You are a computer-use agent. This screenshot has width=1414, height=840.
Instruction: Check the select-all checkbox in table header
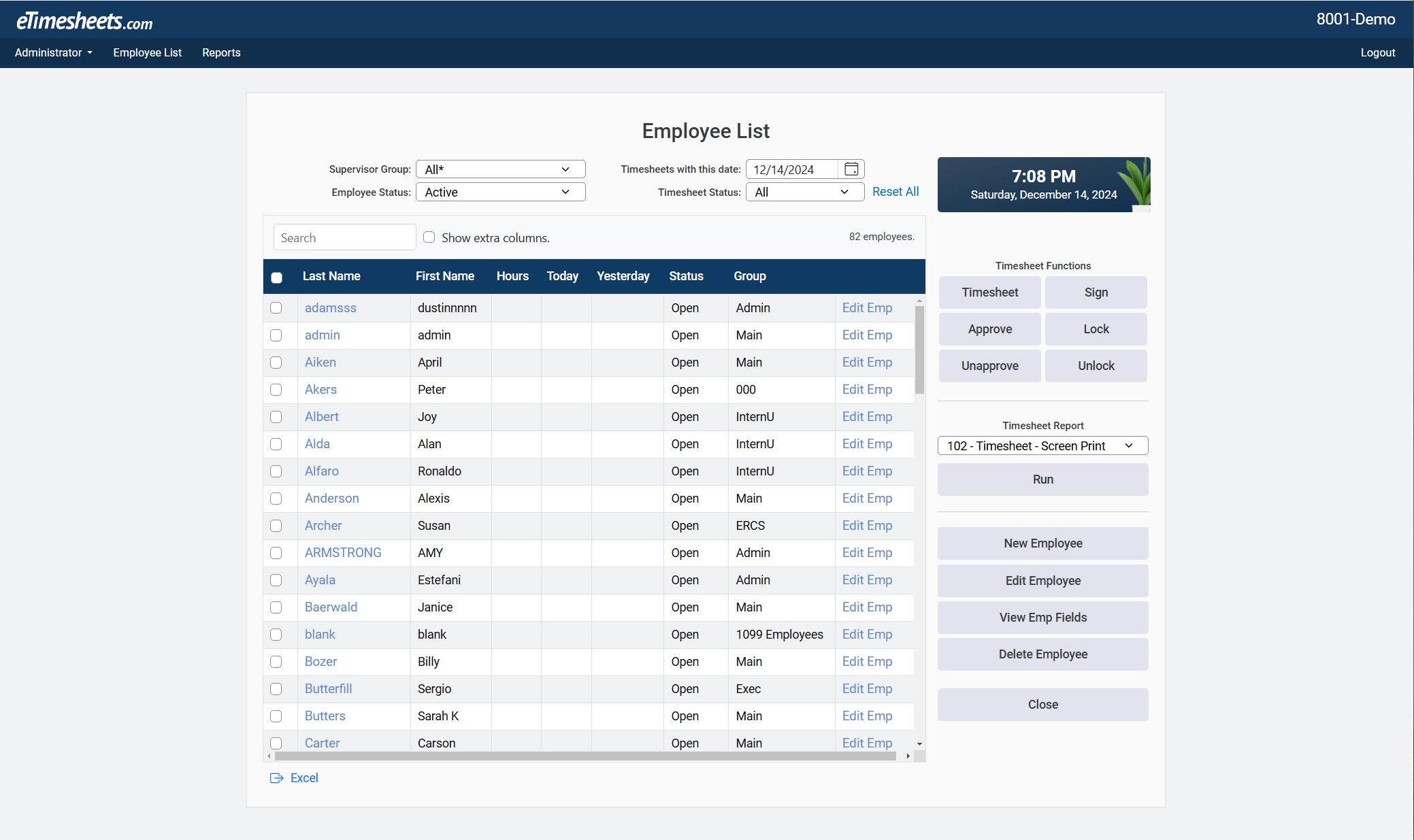pos(276,277)
